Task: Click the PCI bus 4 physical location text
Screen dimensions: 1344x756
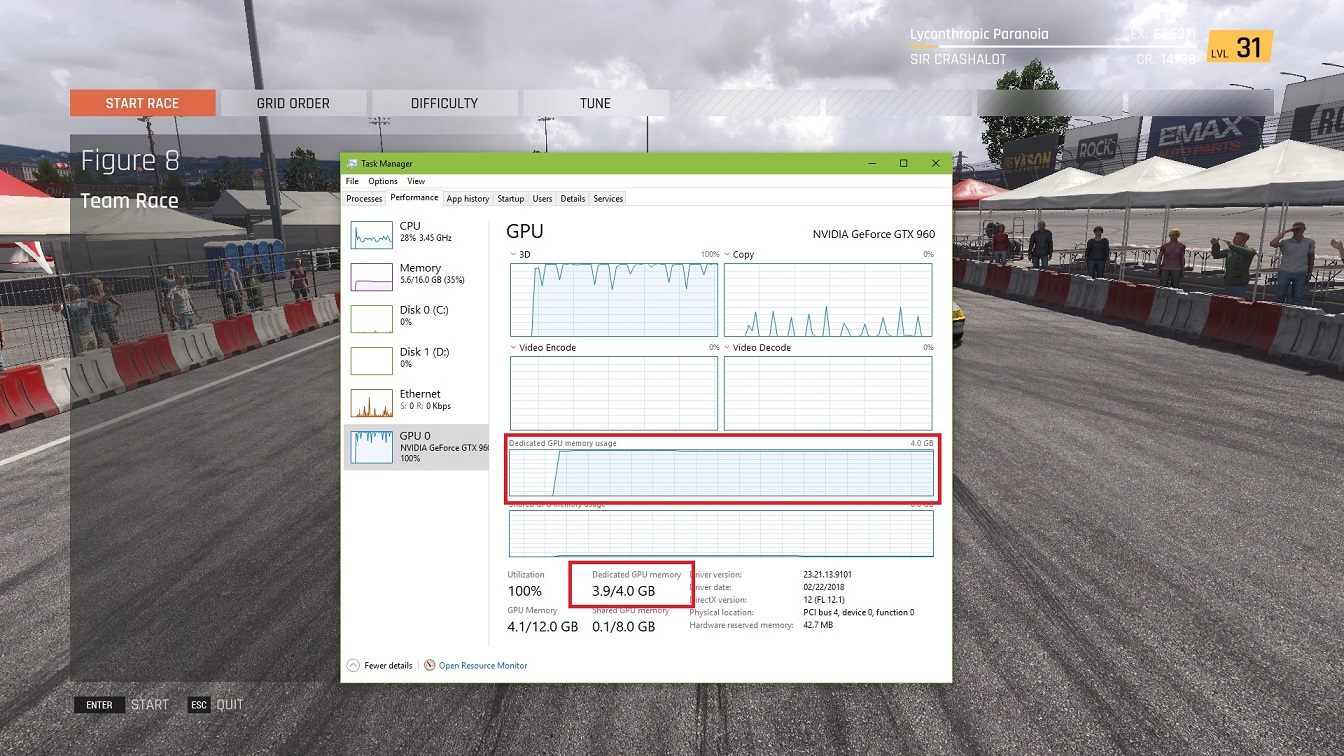Action: pyautogui.click(x=859, y=612)
